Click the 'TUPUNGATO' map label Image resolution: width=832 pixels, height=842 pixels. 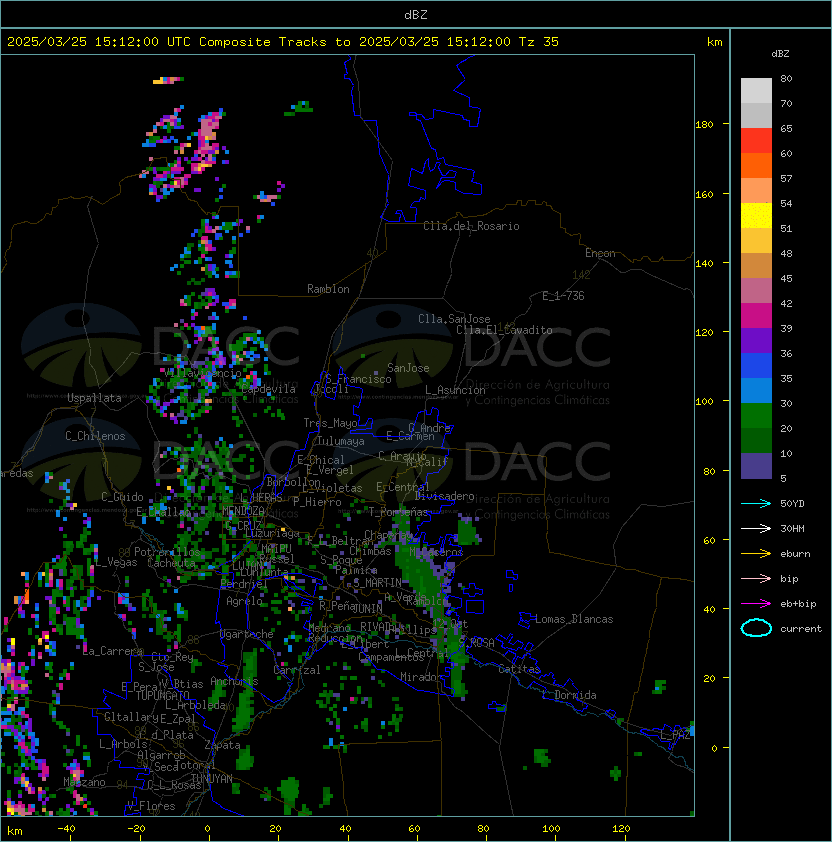[x=162, y=696]
